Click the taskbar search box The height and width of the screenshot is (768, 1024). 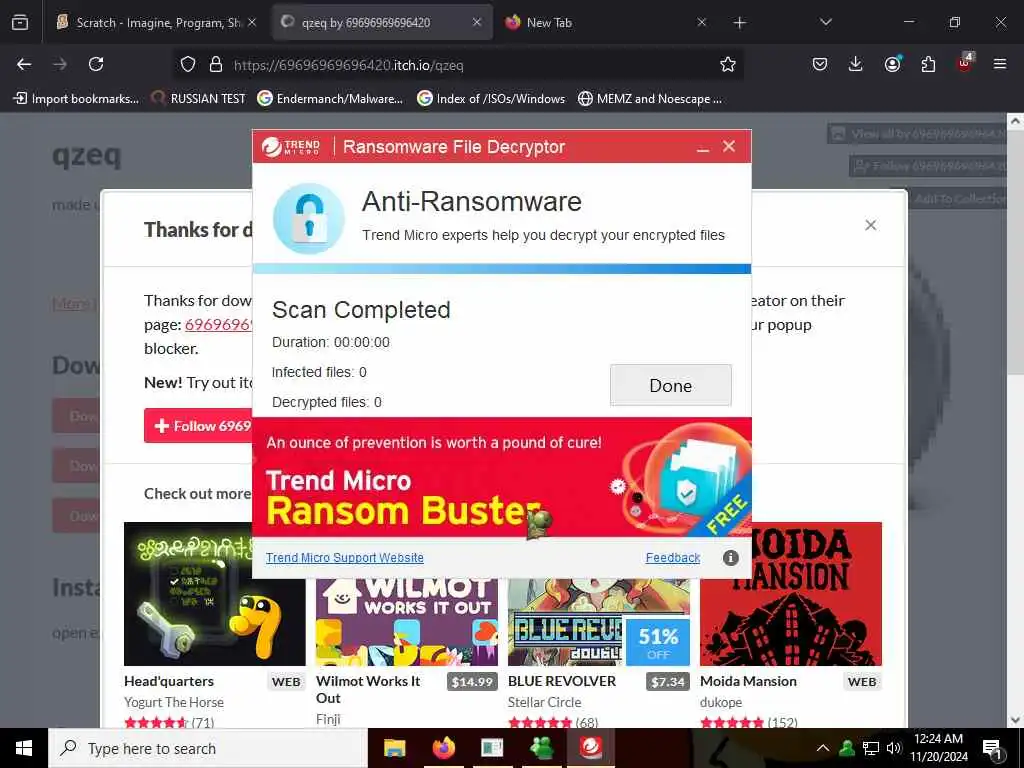(208, 748)
